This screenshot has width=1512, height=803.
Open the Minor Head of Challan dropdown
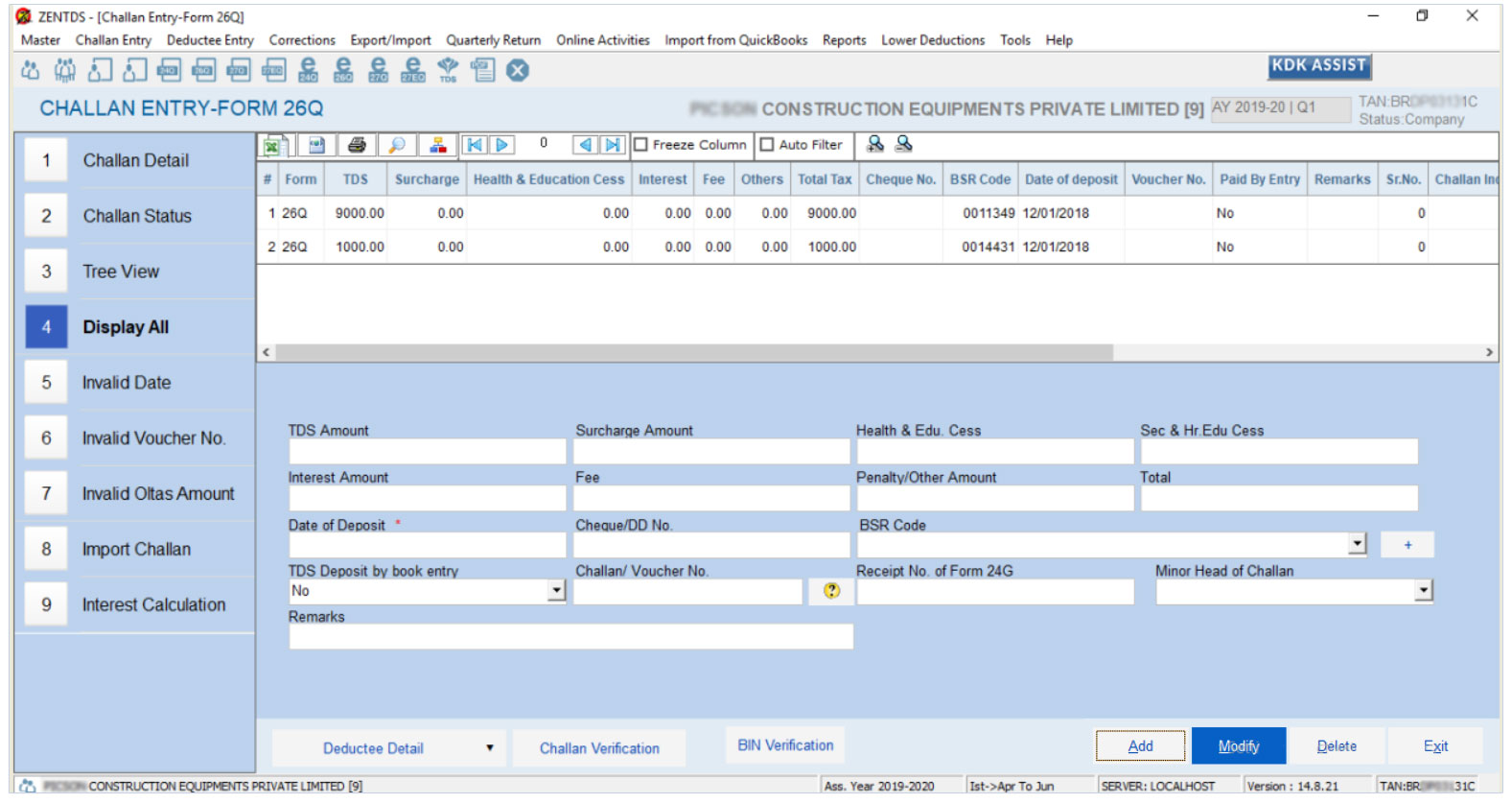coord(1424,591)
